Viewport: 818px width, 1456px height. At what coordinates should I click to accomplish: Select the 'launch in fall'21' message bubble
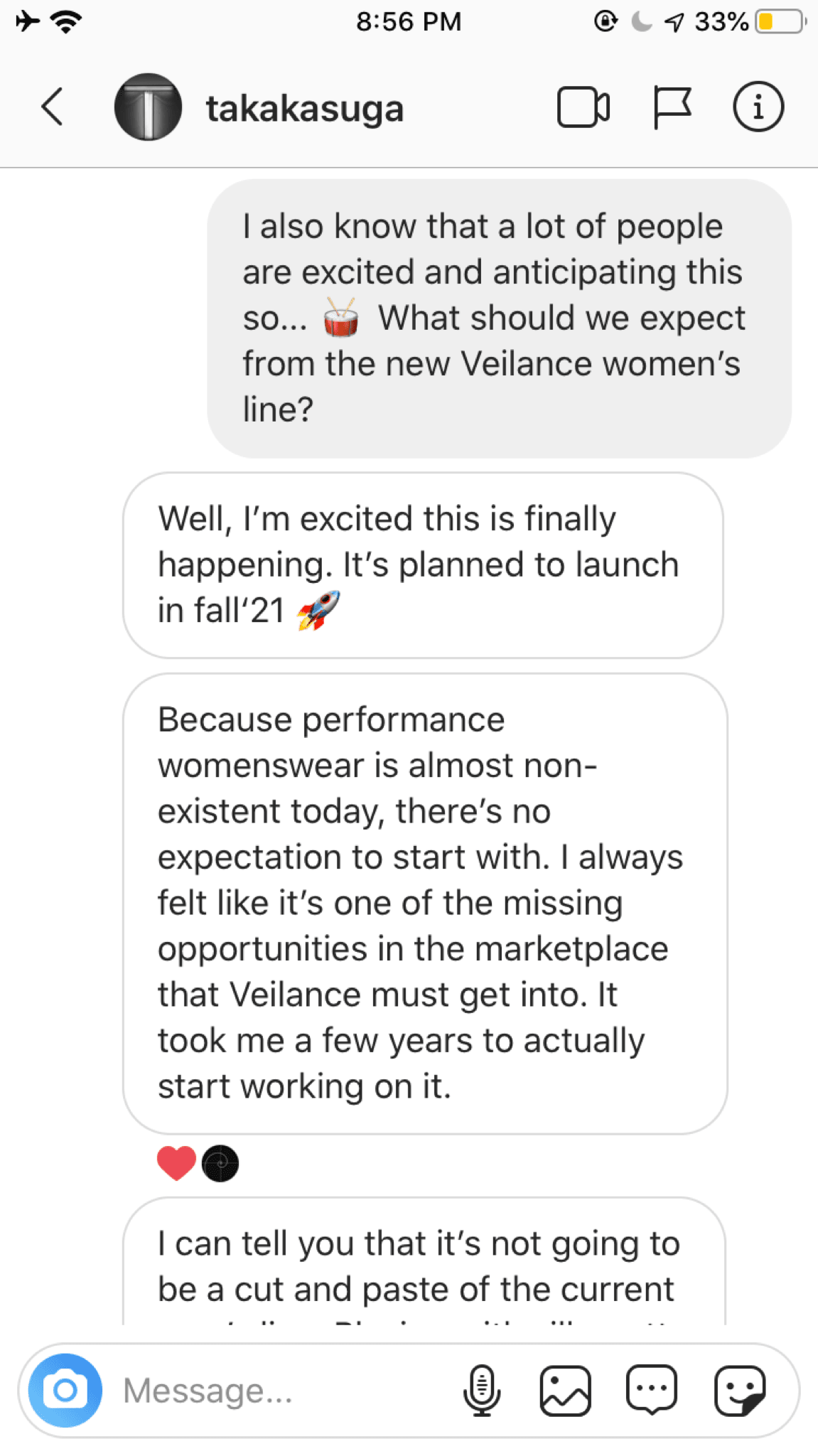[423, 565]
